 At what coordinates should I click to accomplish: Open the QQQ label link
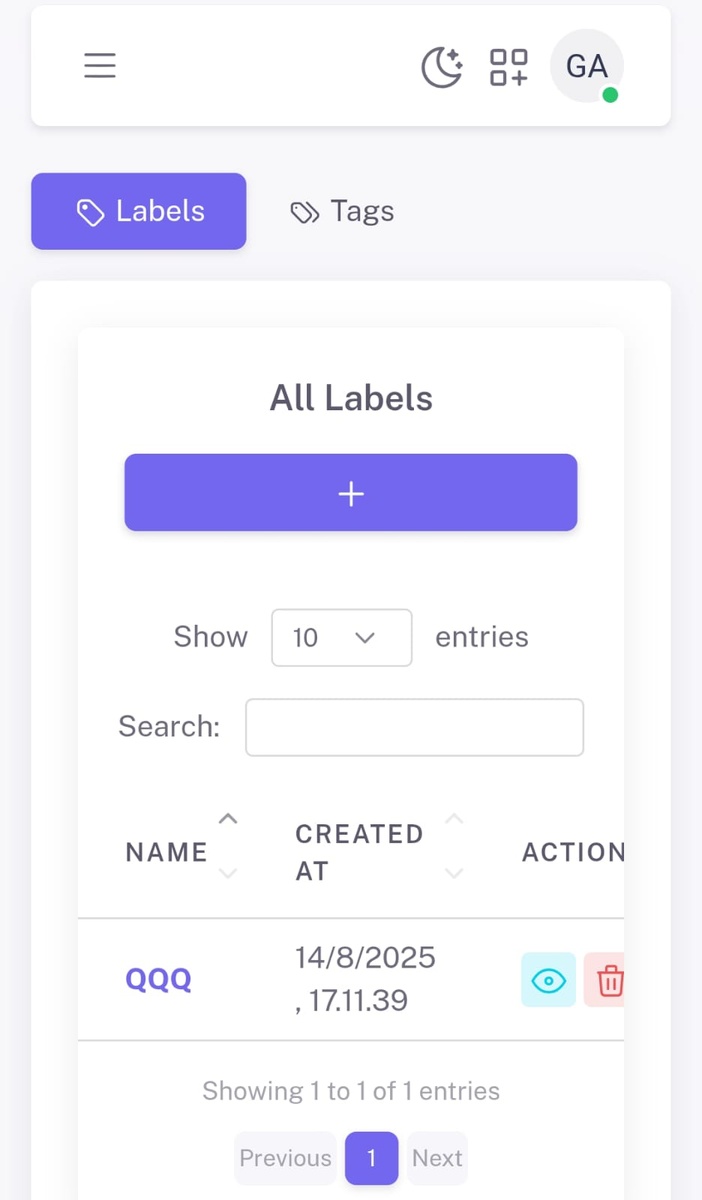(158, 979)
